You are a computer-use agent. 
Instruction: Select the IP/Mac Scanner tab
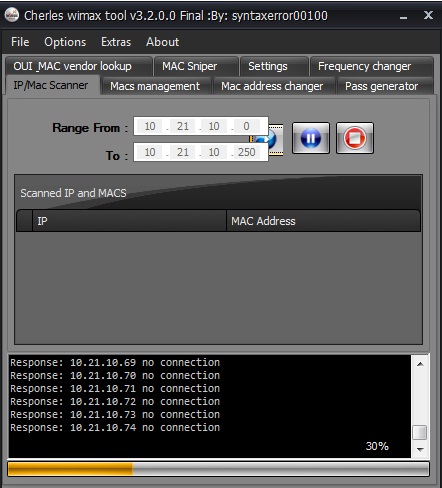pyautogui.click(x=52, y=85)
